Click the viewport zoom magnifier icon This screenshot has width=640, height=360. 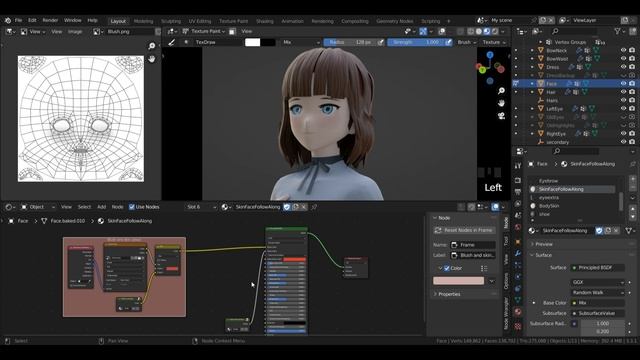pyautogui.click(x=501, y=91)
